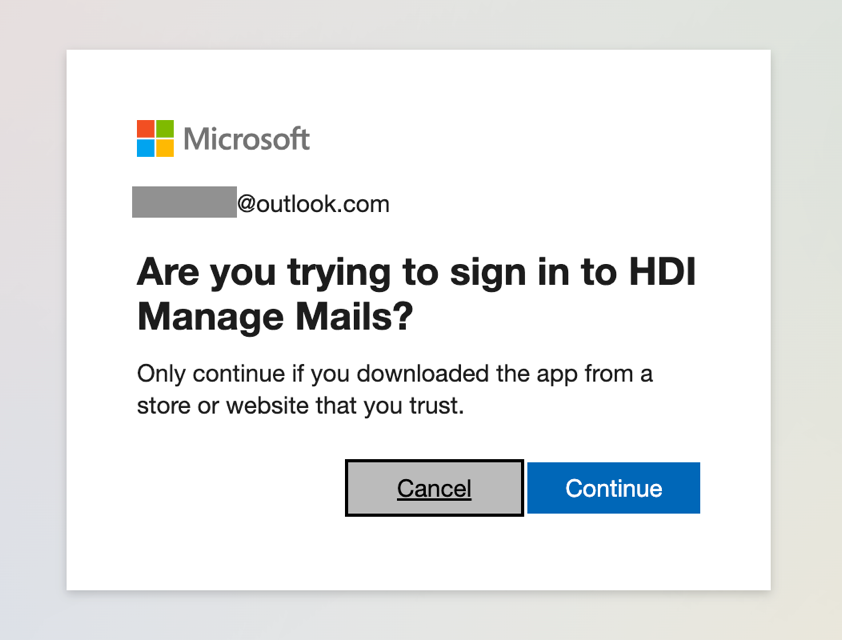Click the Continue button
The height and width of the screenshot is (640, 842).
pos(613,488)
